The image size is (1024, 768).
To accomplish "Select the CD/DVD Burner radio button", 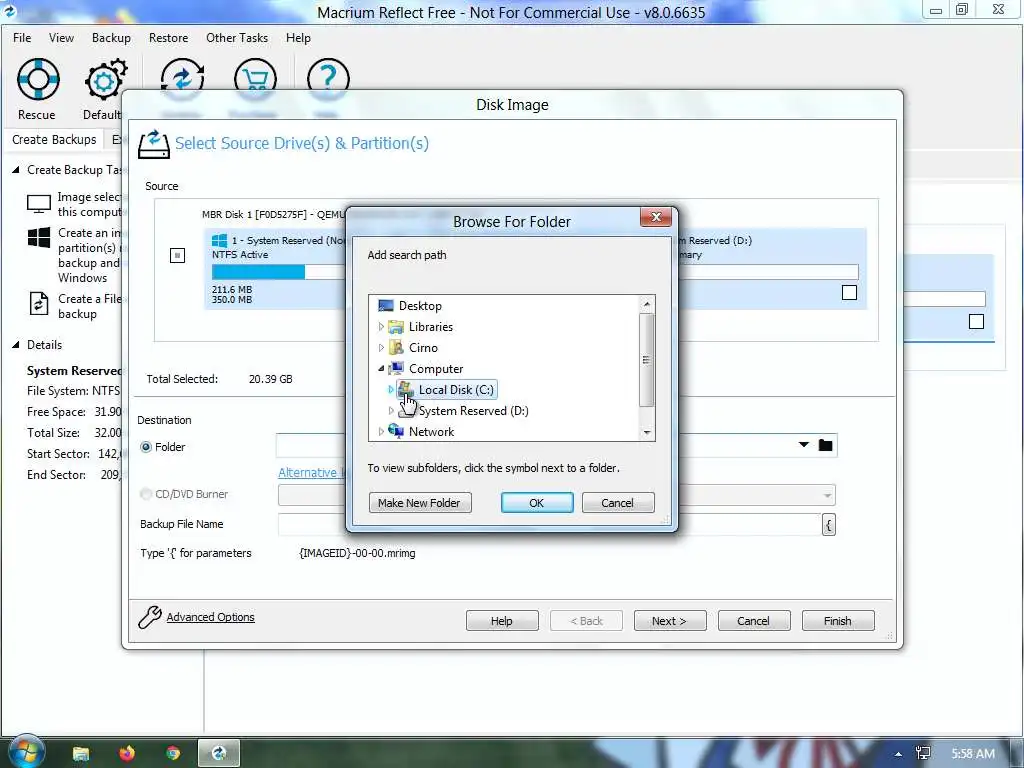I will point(146,494).
